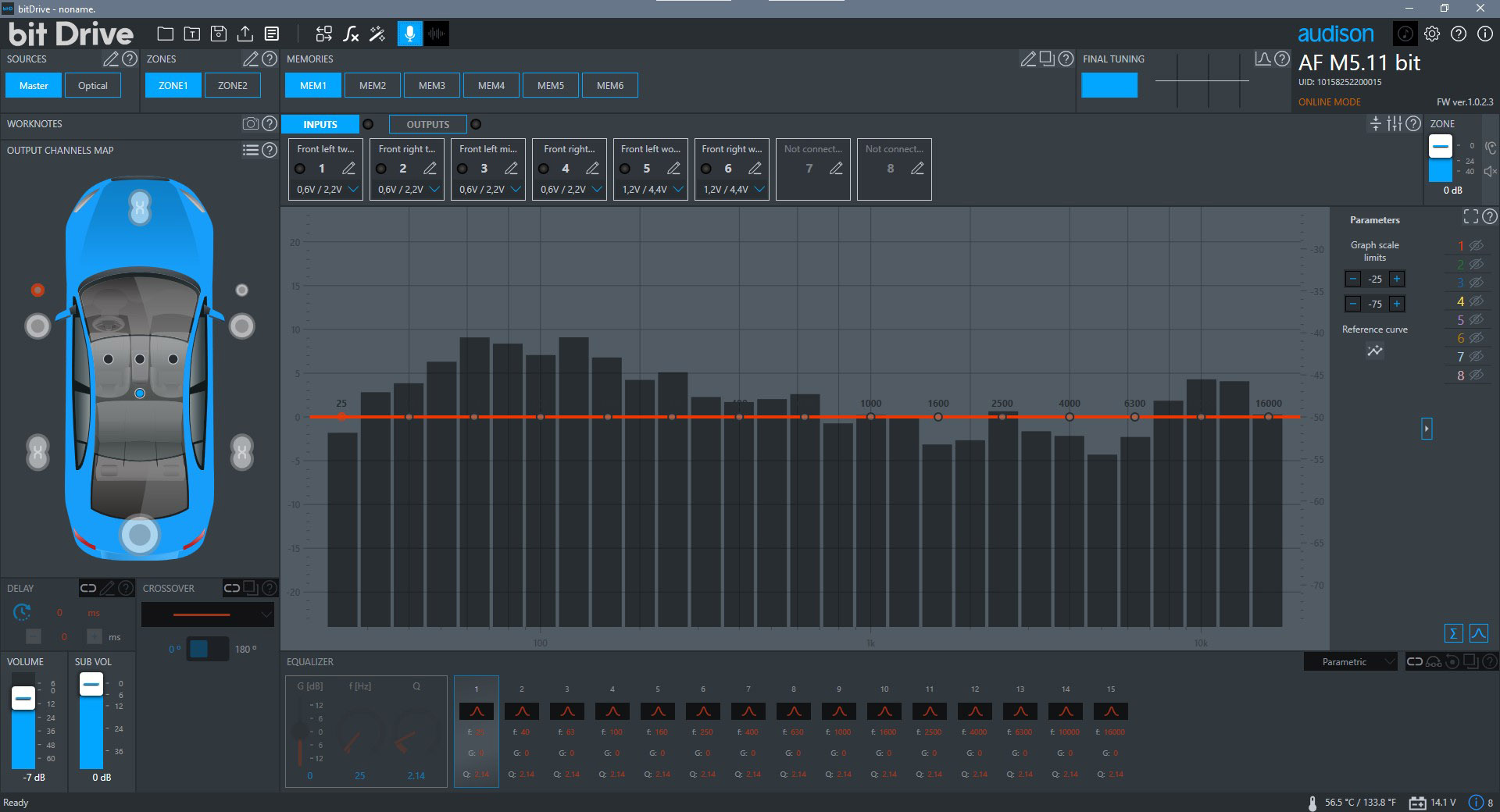This screenshot has height=812, width=1500.
Task: Expand channel 5 sensitivity dropdown 1,2V / 4,4V
Action: coord(678,189)
